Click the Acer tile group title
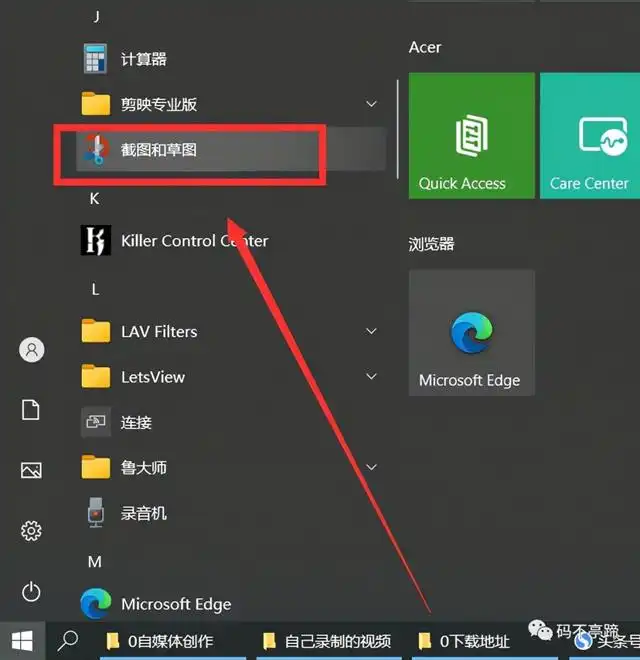Viewport: 640px width, 660px height. click(x=425, y=47)
